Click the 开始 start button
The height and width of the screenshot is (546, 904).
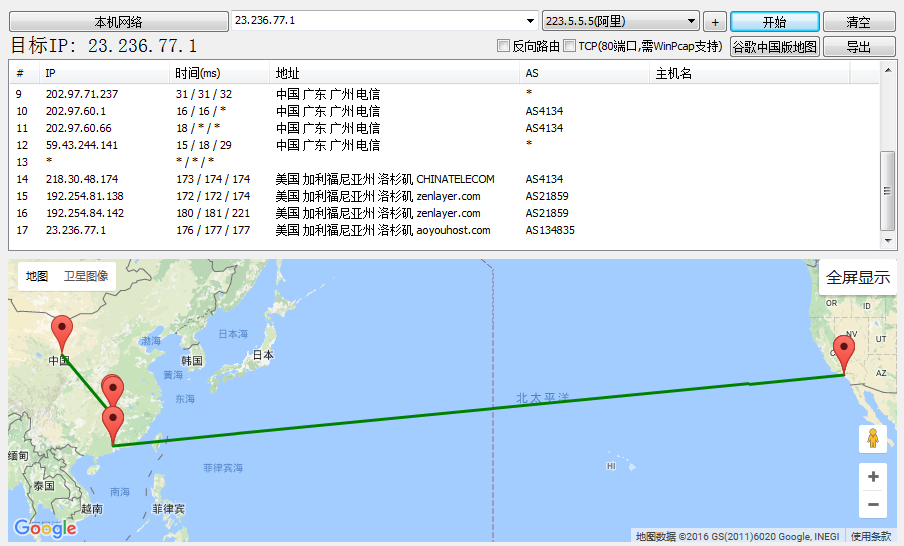coord(774,22)
